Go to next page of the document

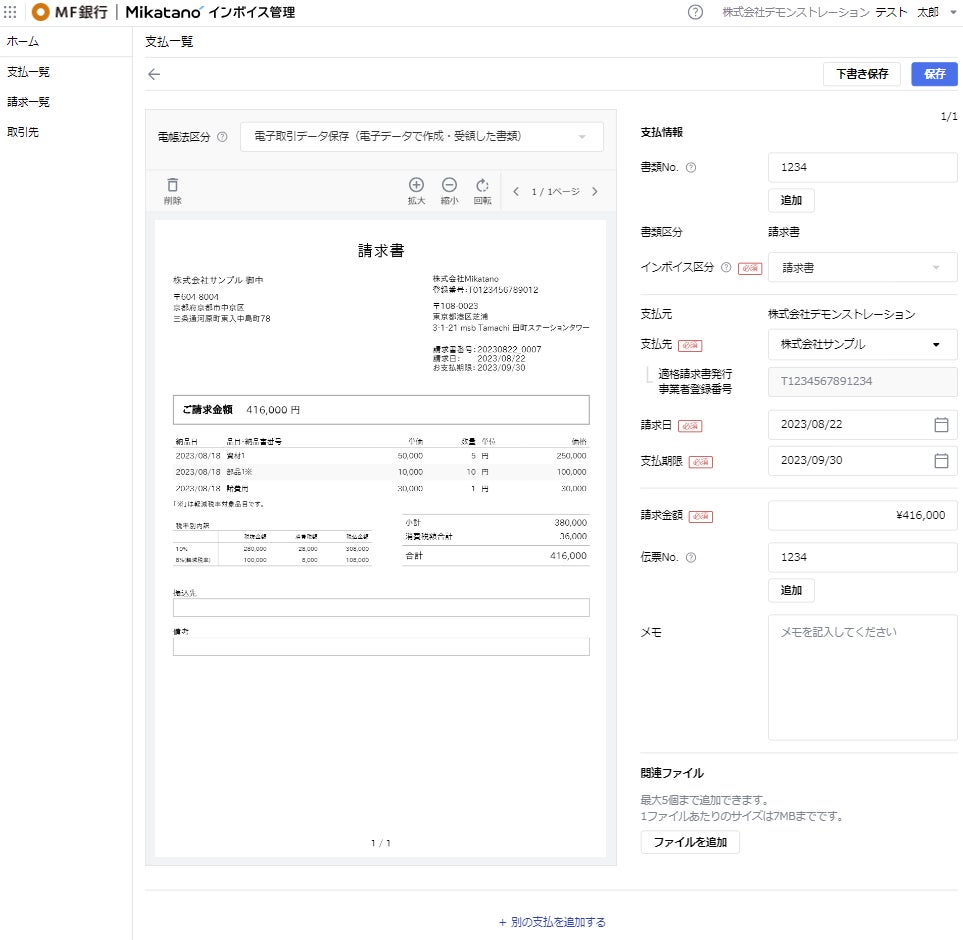click(595, 192)
